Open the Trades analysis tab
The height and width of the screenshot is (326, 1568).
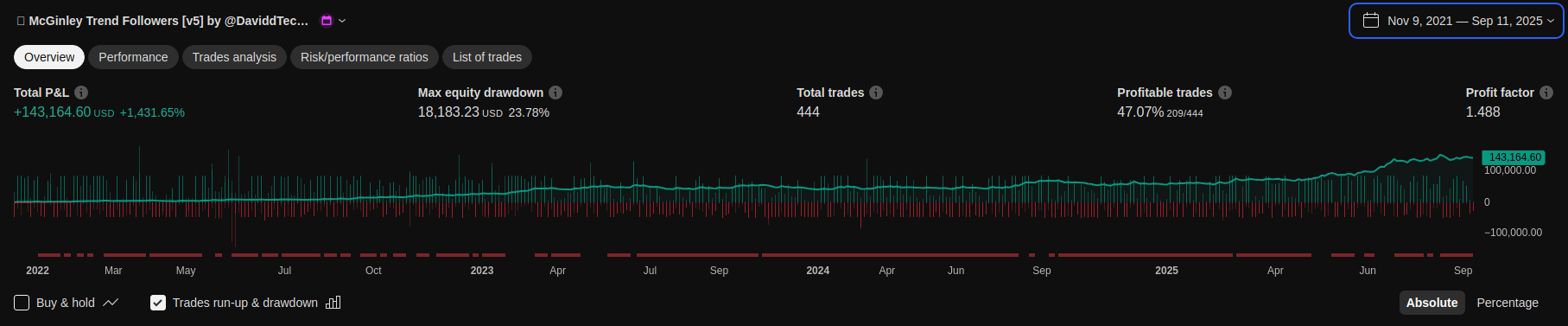tap(234, 57)
